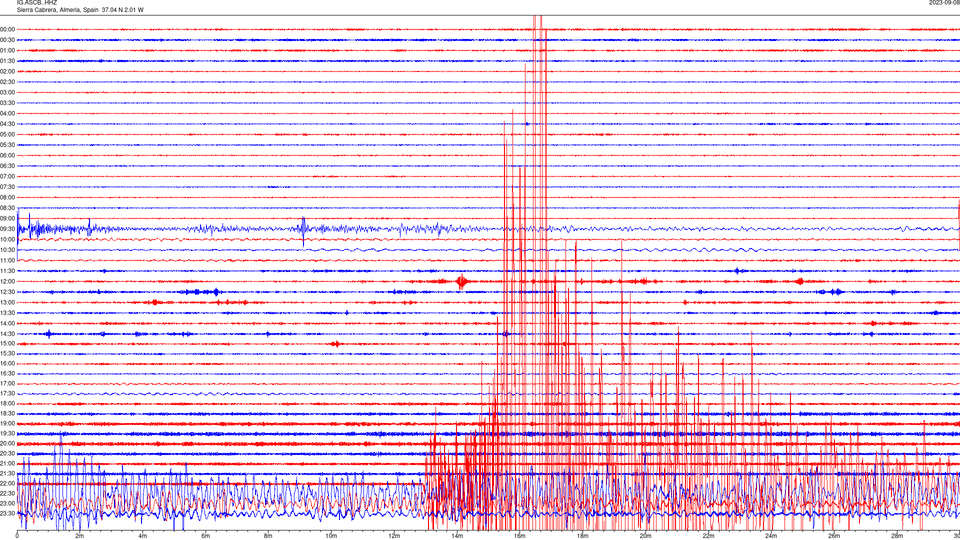Click the 12m tick label on time axis
The height and width of the screenshot is (540, 960).
click(x=394, y=536)
